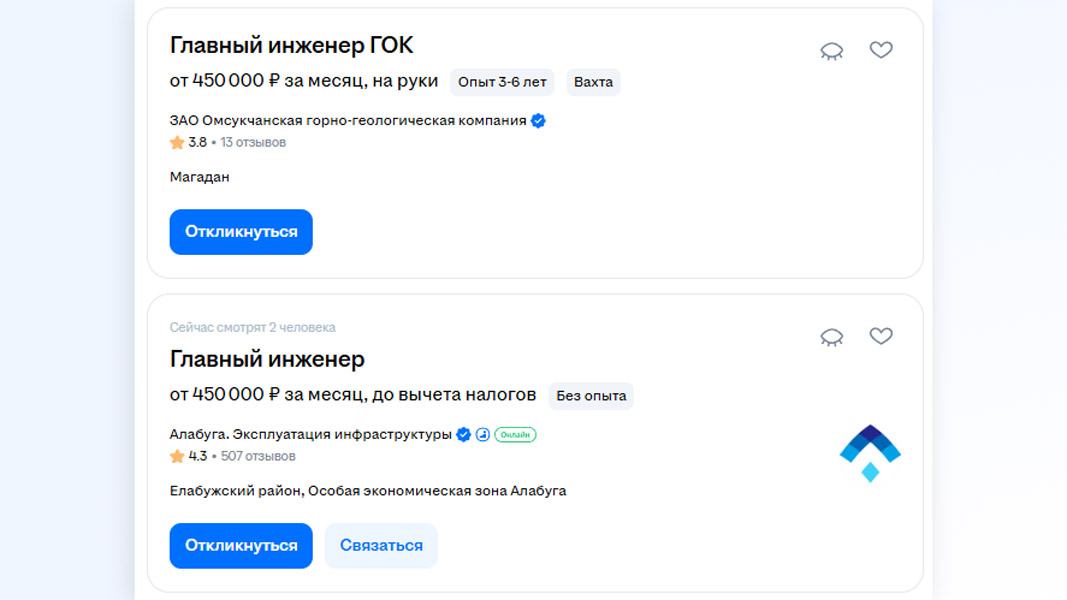This screenshot has width=1067, height=600.
Task: Open the 507 отзывов reviews link
Action: [x=257, y=457]
